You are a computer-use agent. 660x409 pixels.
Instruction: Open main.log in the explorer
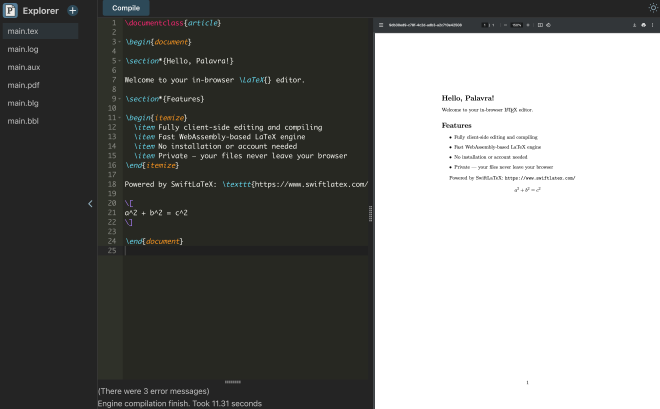point(22,49)
